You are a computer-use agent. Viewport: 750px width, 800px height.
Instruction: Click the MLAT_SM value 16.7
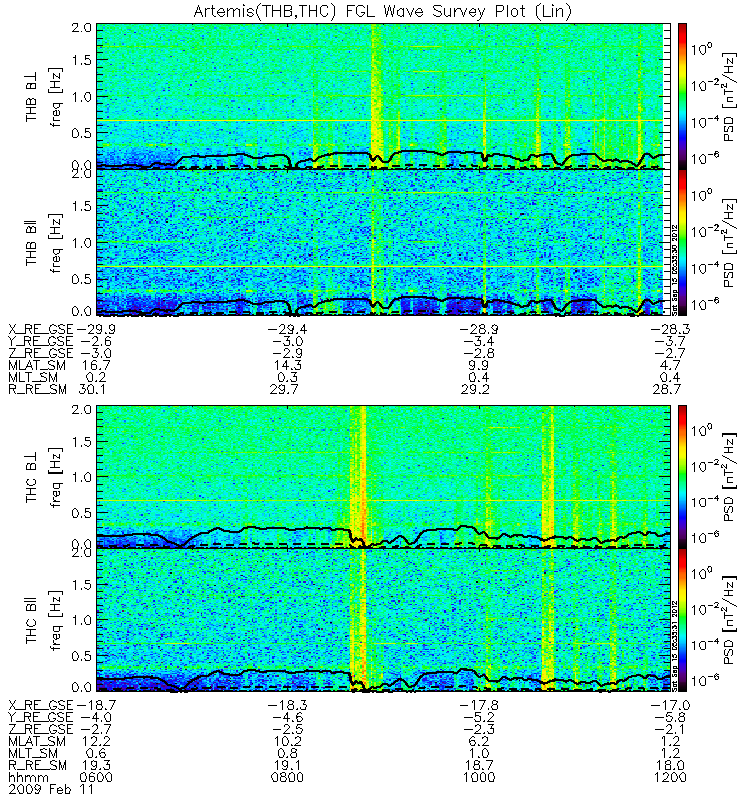(x=96, y=365)
